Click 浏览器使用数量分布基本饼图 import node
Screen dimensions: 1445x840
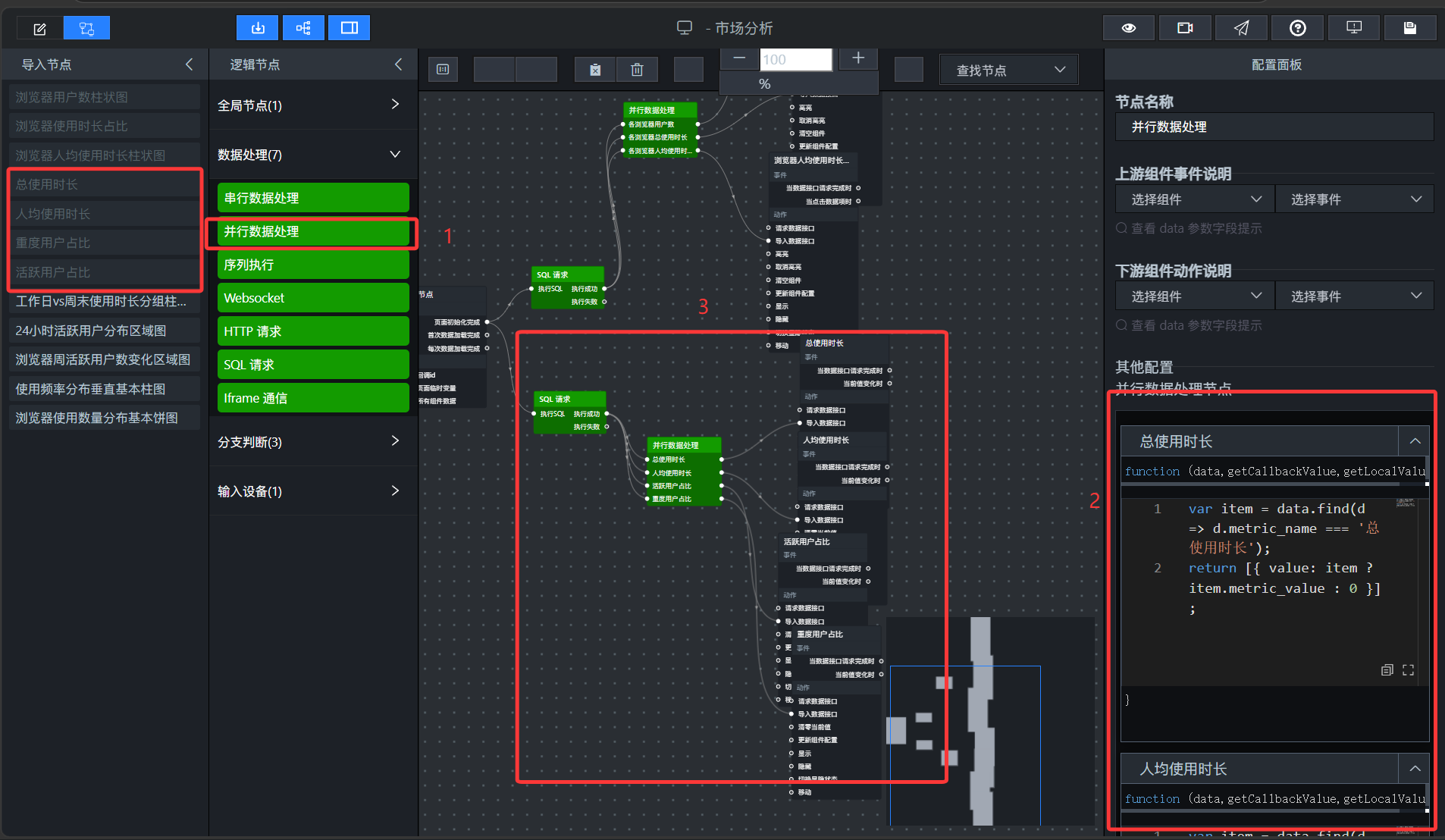[x=105, y=418]
